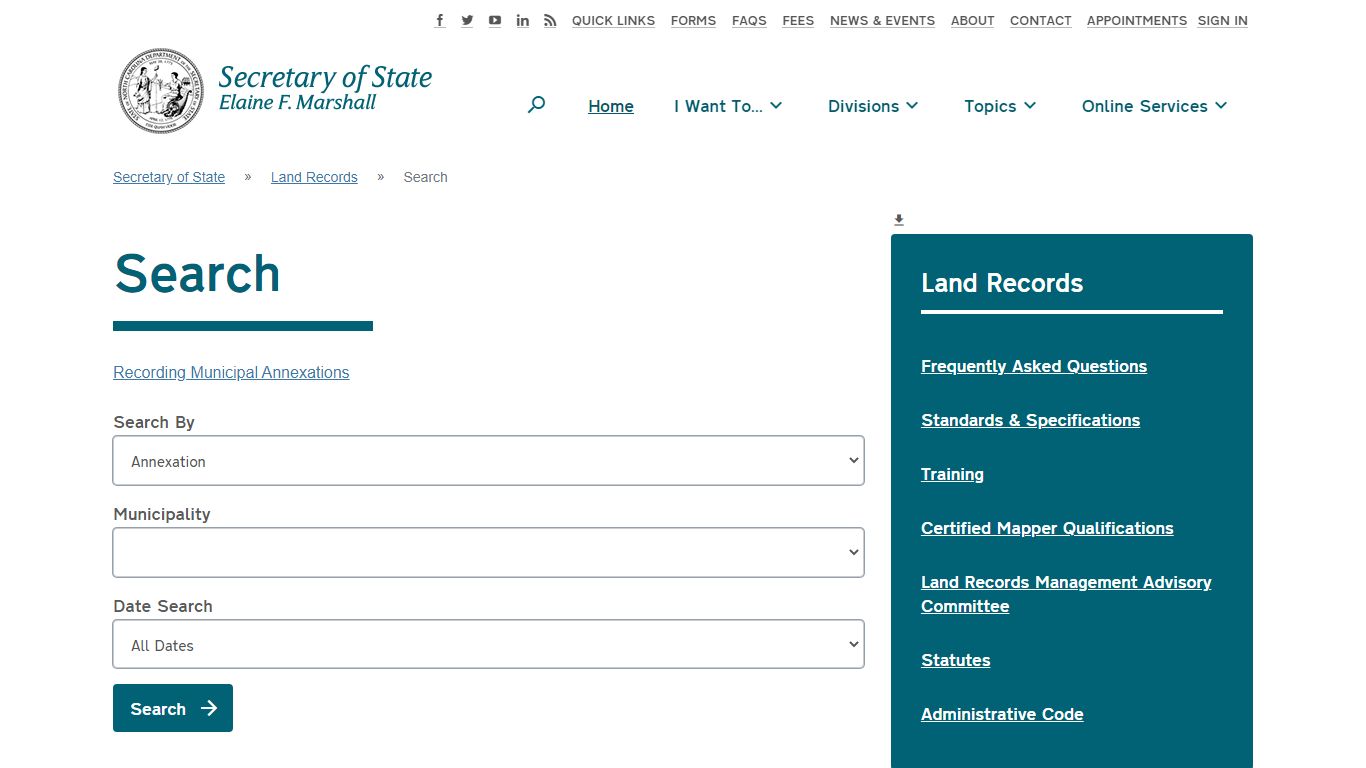
Task: Open the Municipality dropdown
Action: pos(488,553)
